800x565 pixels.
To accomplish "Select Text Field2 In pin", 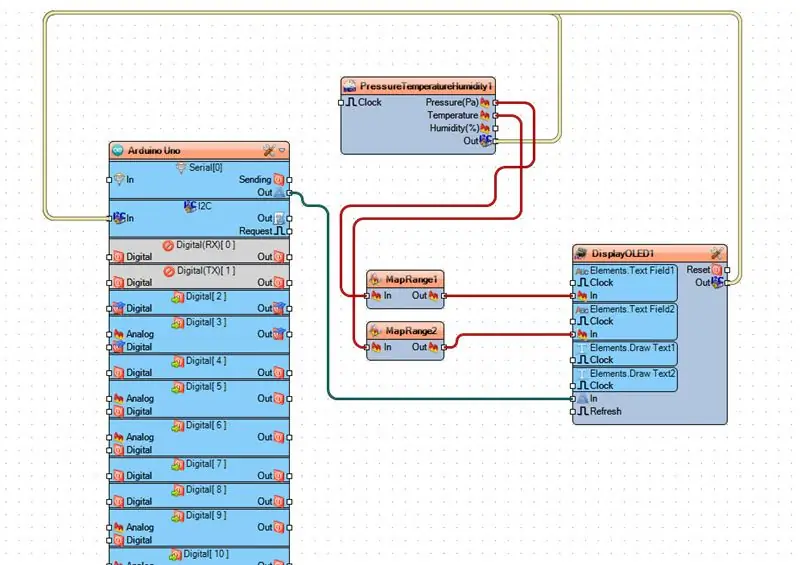I will [x=573, y=334].
